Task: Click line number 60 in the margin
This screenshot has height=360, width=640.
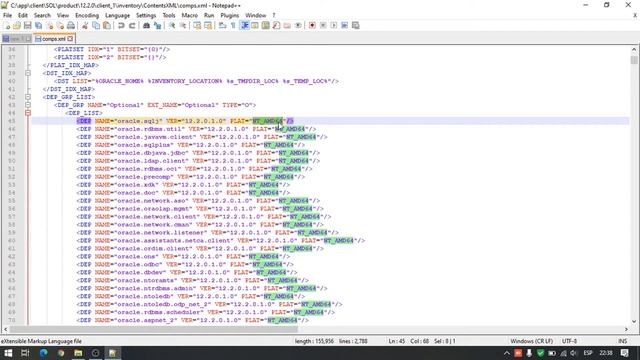Action: coord(11,240)
